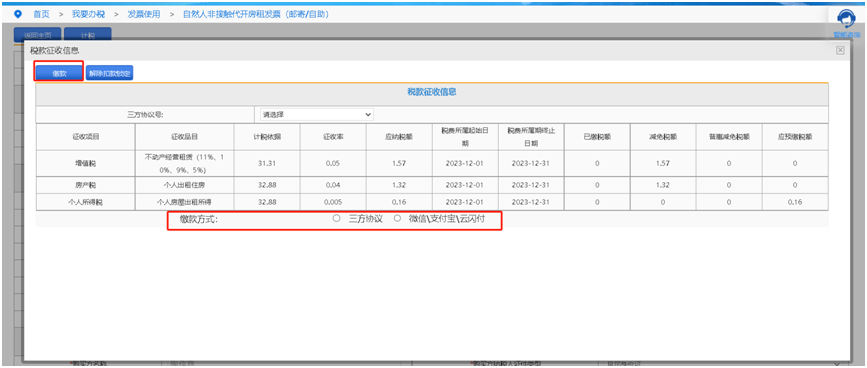Click the 计税 button behind the dialog
This screenshot has width=867, height=368.
[x=88, y=35]
